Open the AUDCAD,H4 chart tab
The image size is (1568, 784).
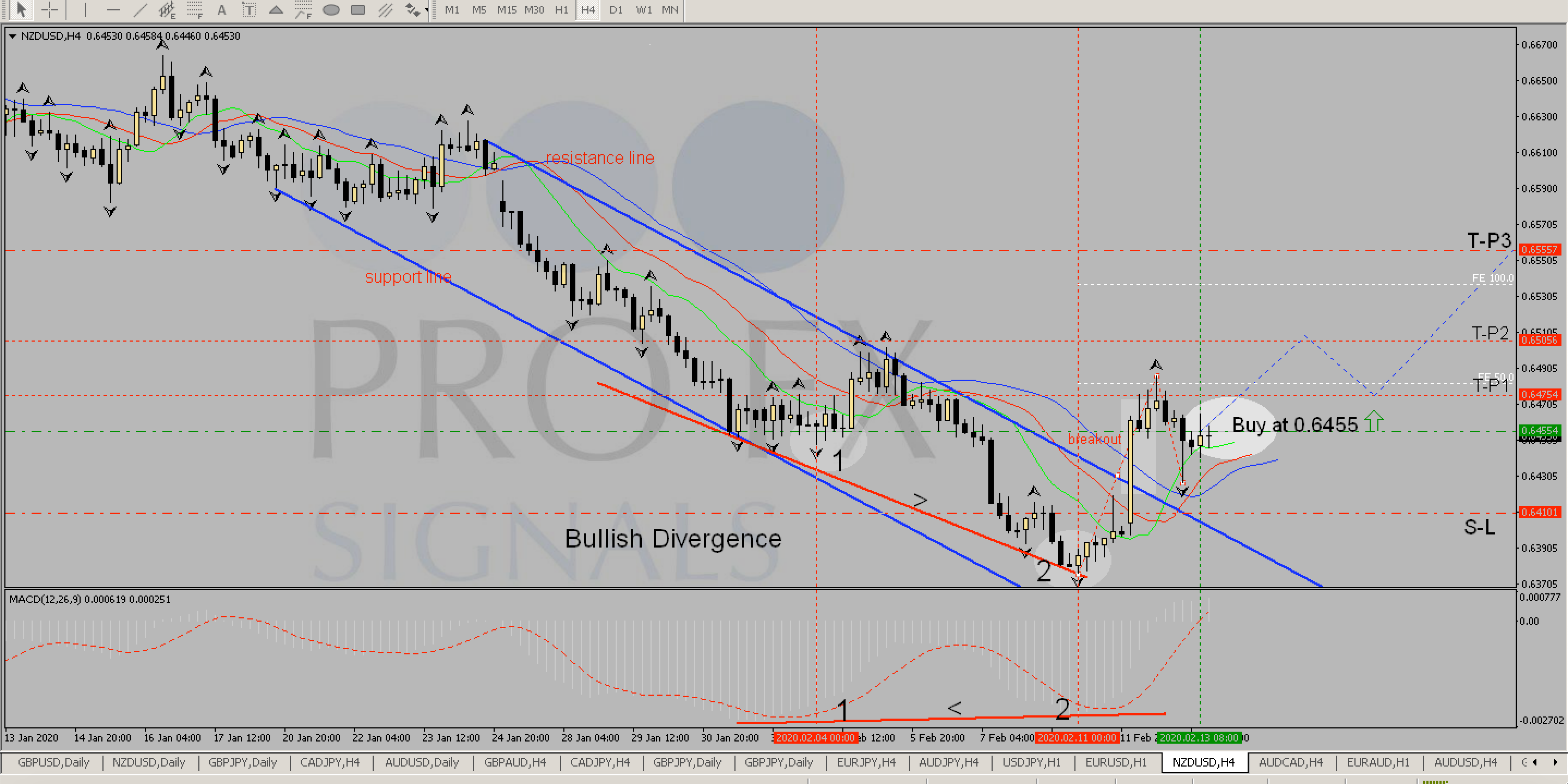point(1291,762)
